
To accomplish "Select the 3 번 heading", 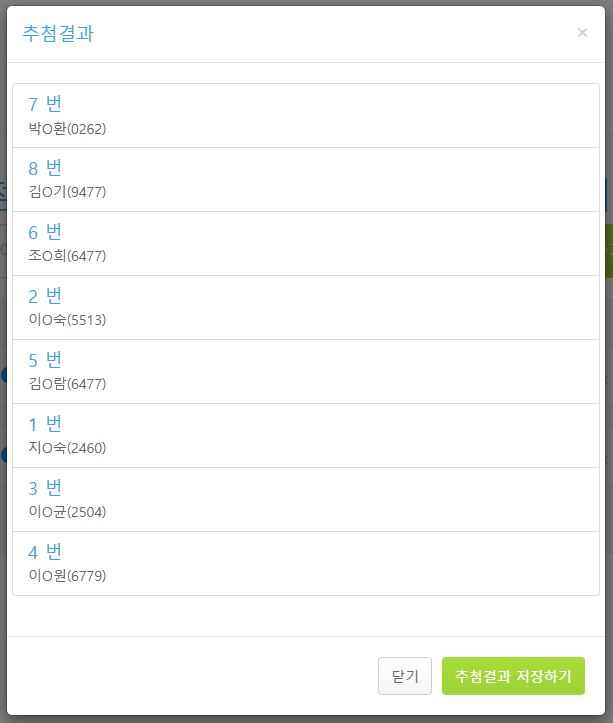I will 45,488.
